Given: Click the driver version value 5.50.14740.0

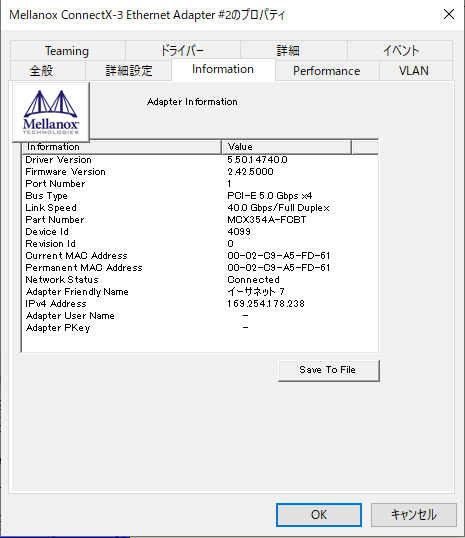Looking at the screenshot, I should coord(257,160).
